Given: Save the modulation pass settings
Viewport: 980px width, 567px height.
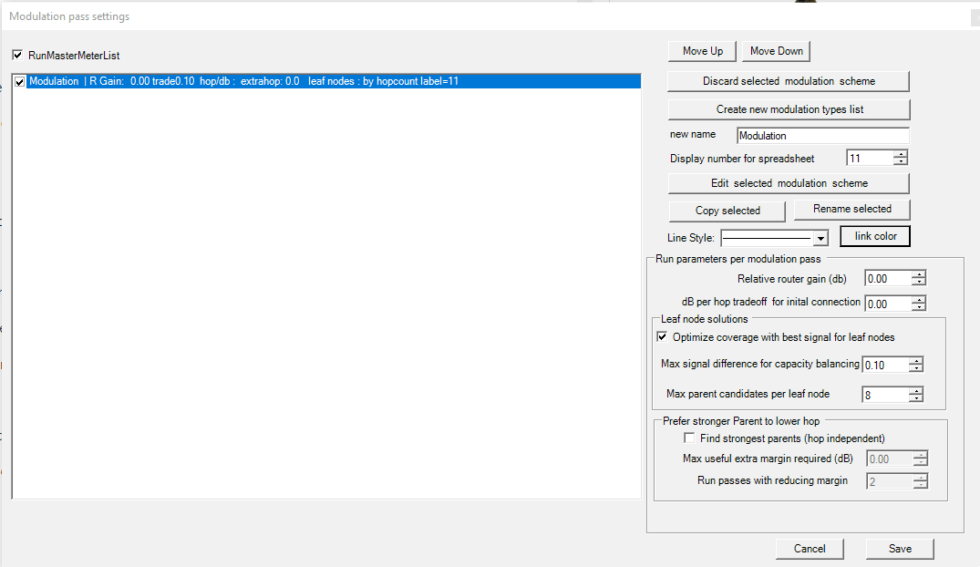Looking at the screenshot, I should 900,548.
